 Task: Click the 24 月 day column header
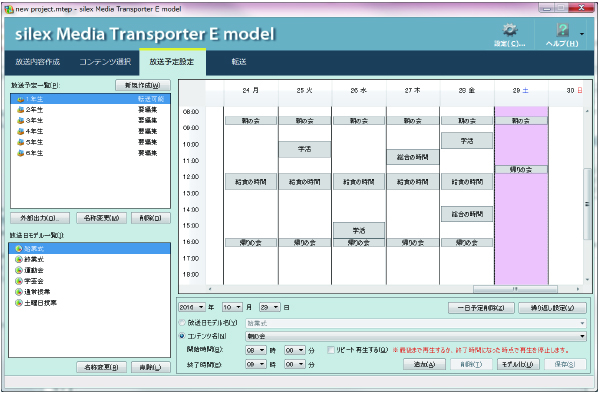point(251,91)
